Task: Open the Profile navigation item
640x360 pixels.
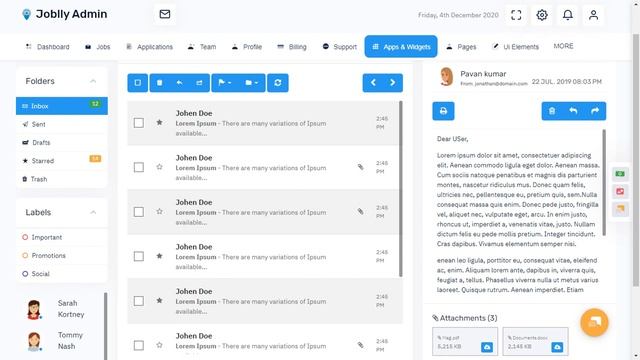Action: pyautogui.click(x=247, y=47)
